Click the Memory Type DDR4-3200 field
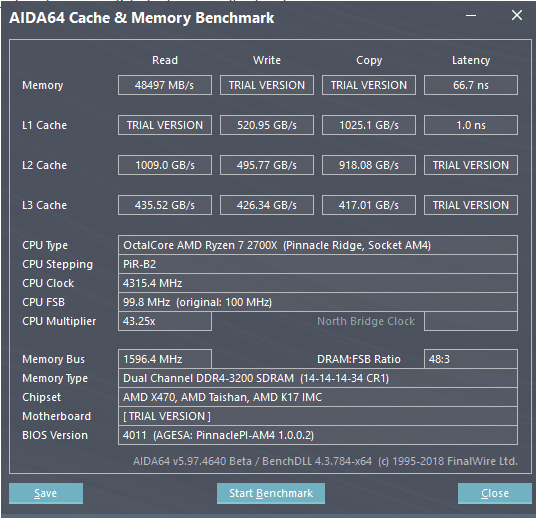The image size is (536, 518). click(x=318, y=378)
